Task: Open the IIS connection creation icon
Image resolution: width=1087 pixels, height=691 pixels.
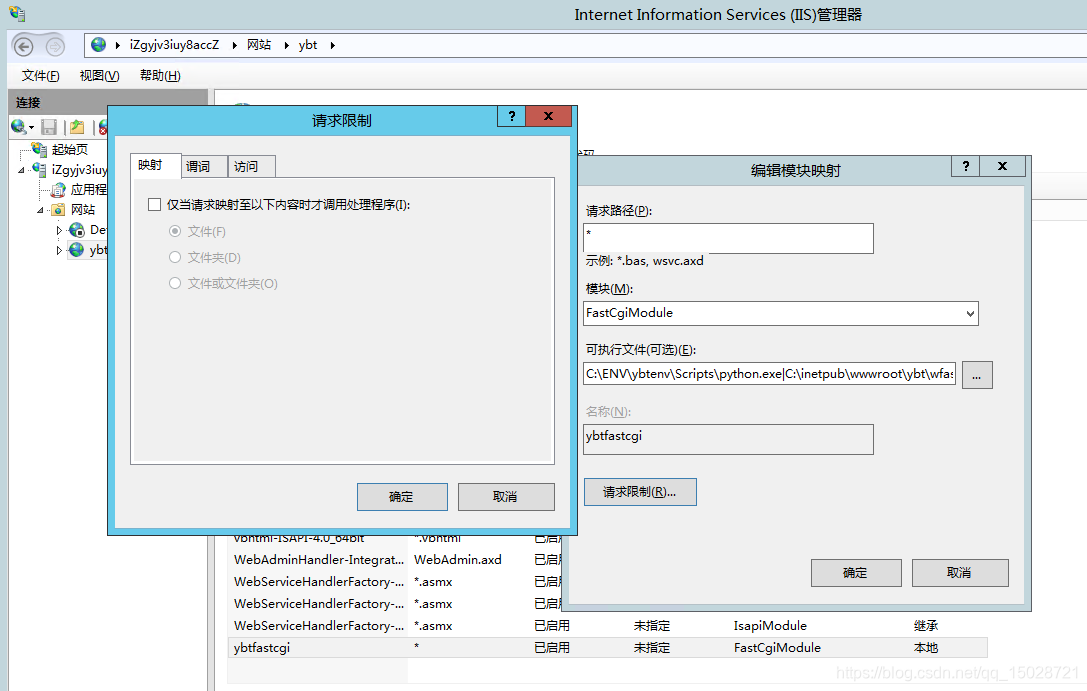Action: coord(18,126)
